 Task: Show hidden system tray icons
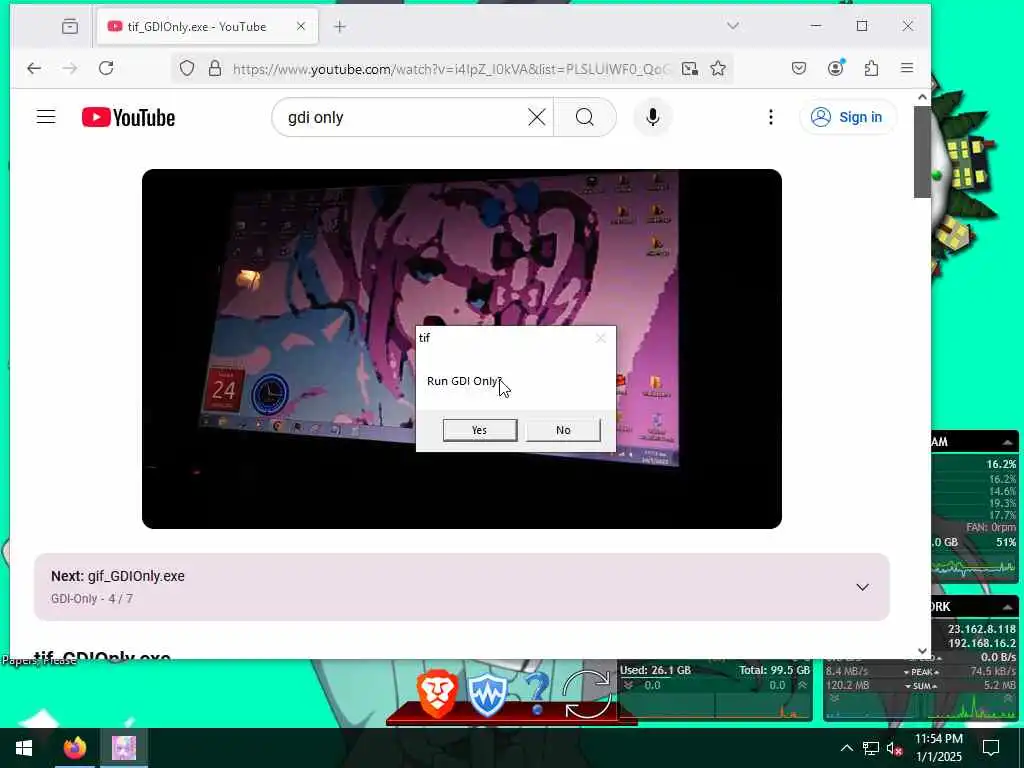tap(846, 748)
